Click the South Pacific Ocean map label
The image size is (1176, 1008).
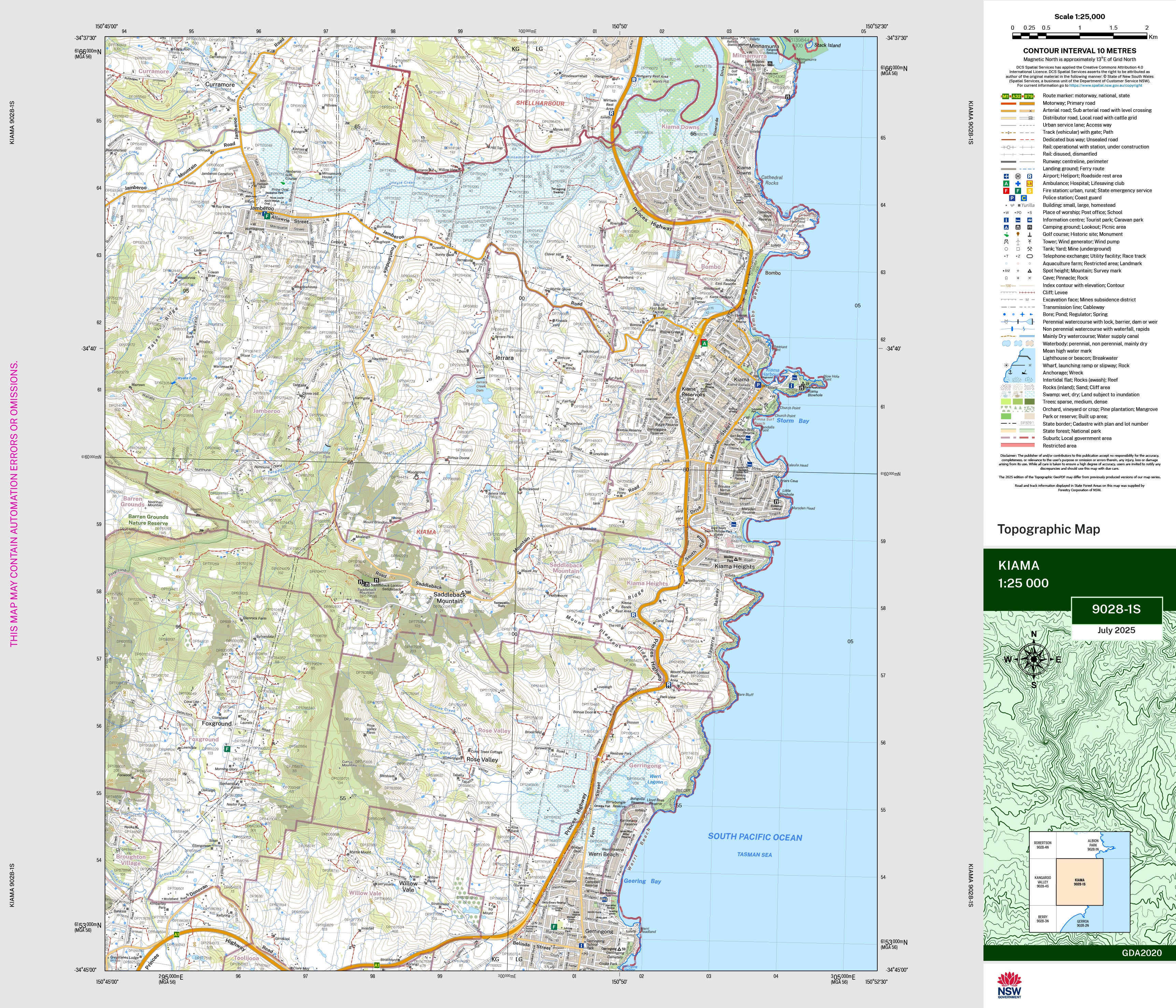pos(755,837)
